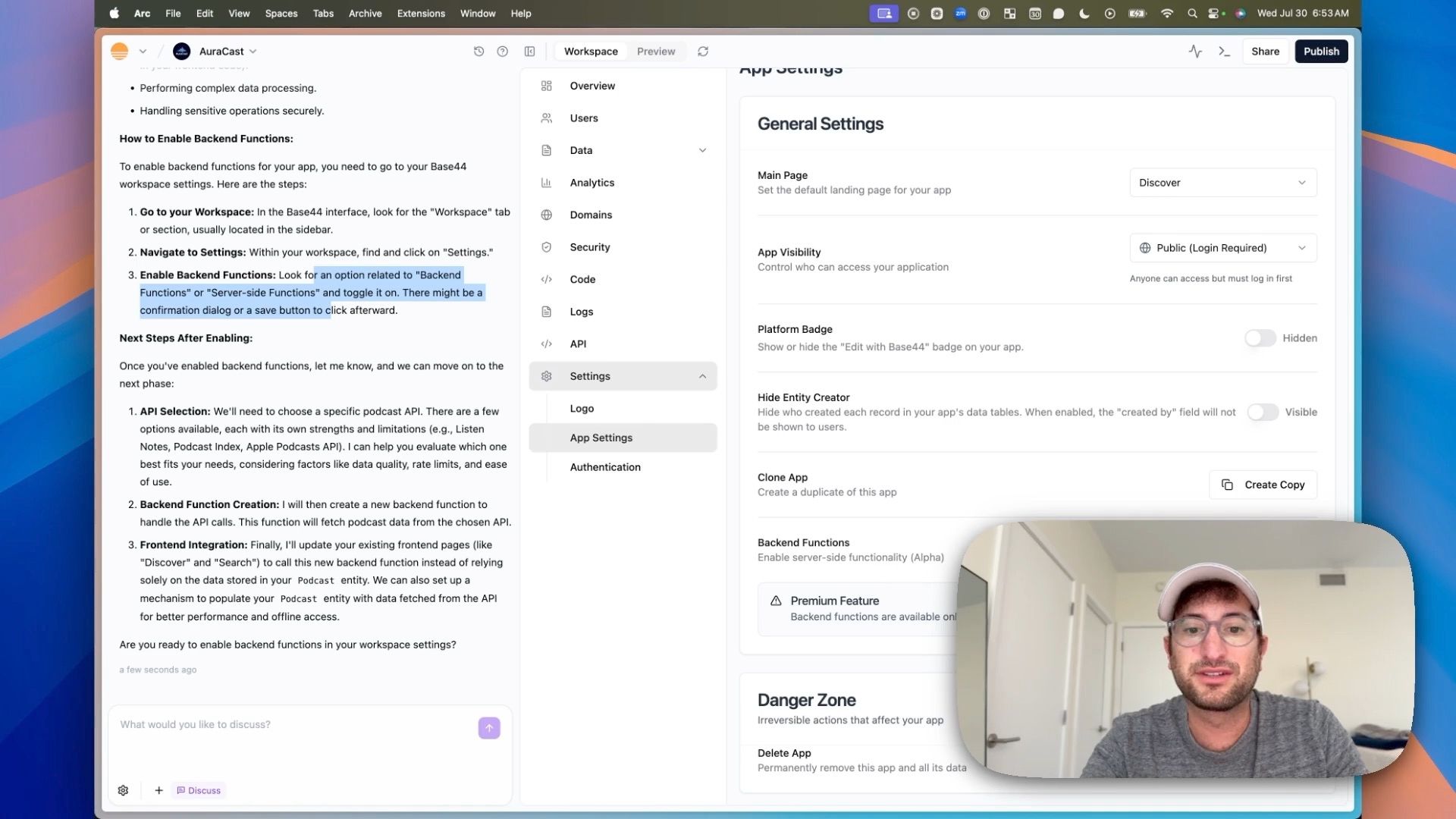This screenshot has height=819, width=1456.
Task: Click the Security shield icon
Action: pyautogui.click(x=546, y=247)
